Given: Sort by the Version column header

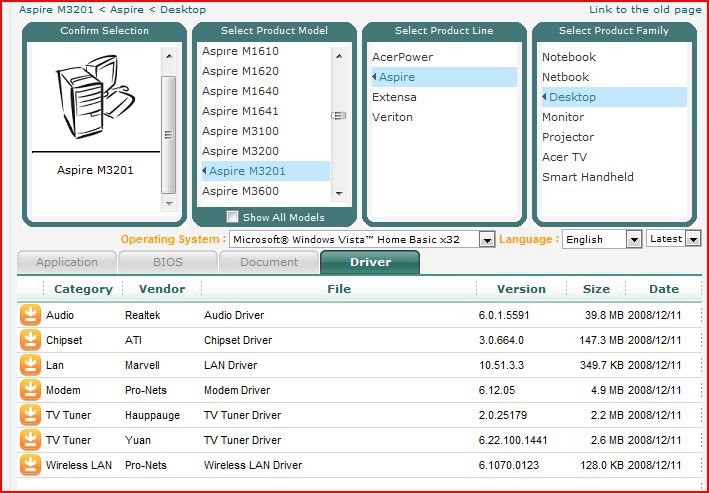Looking at the screenshot, I should 521,289.
